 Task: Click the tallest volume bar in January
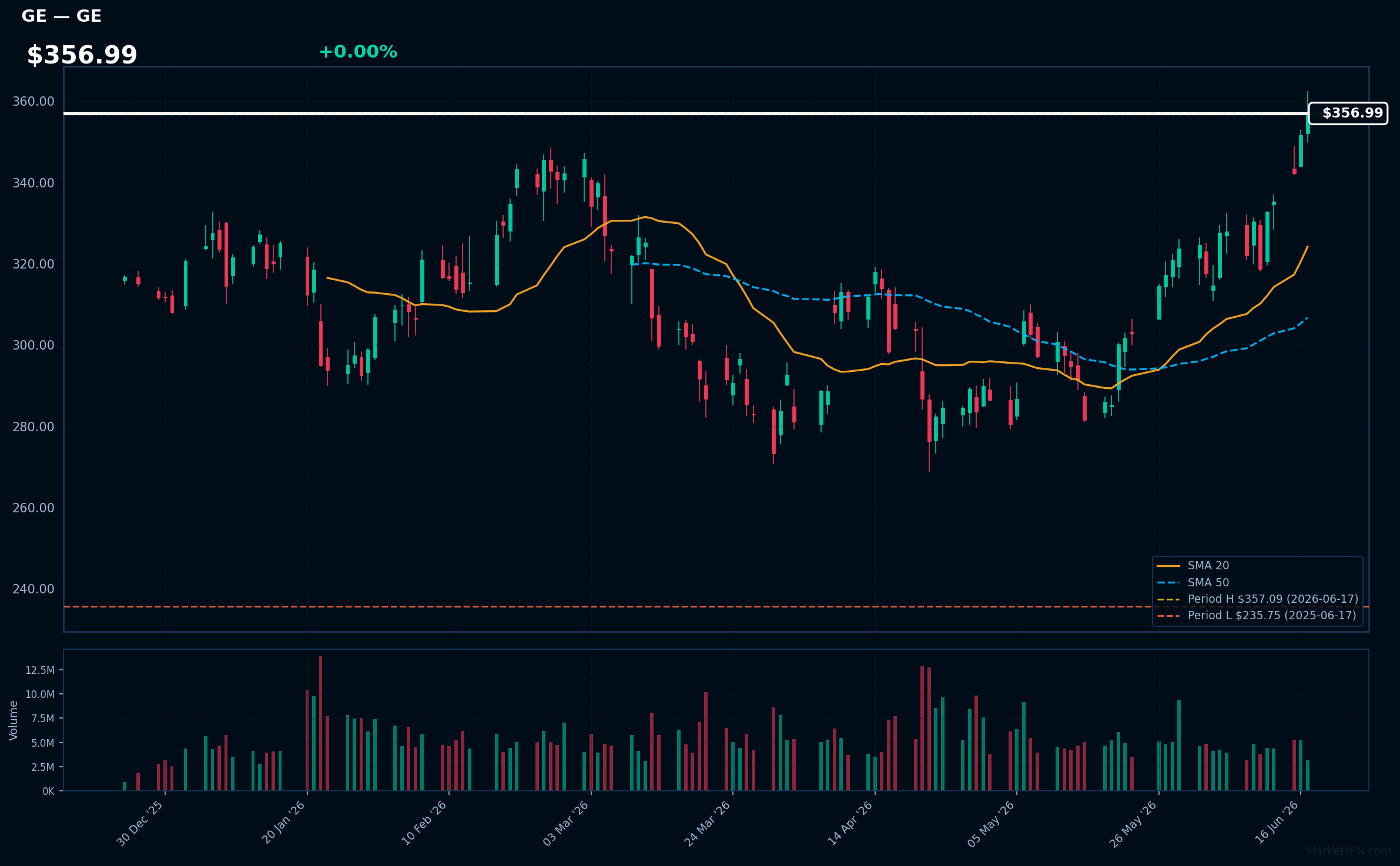[x=320, y=724]
